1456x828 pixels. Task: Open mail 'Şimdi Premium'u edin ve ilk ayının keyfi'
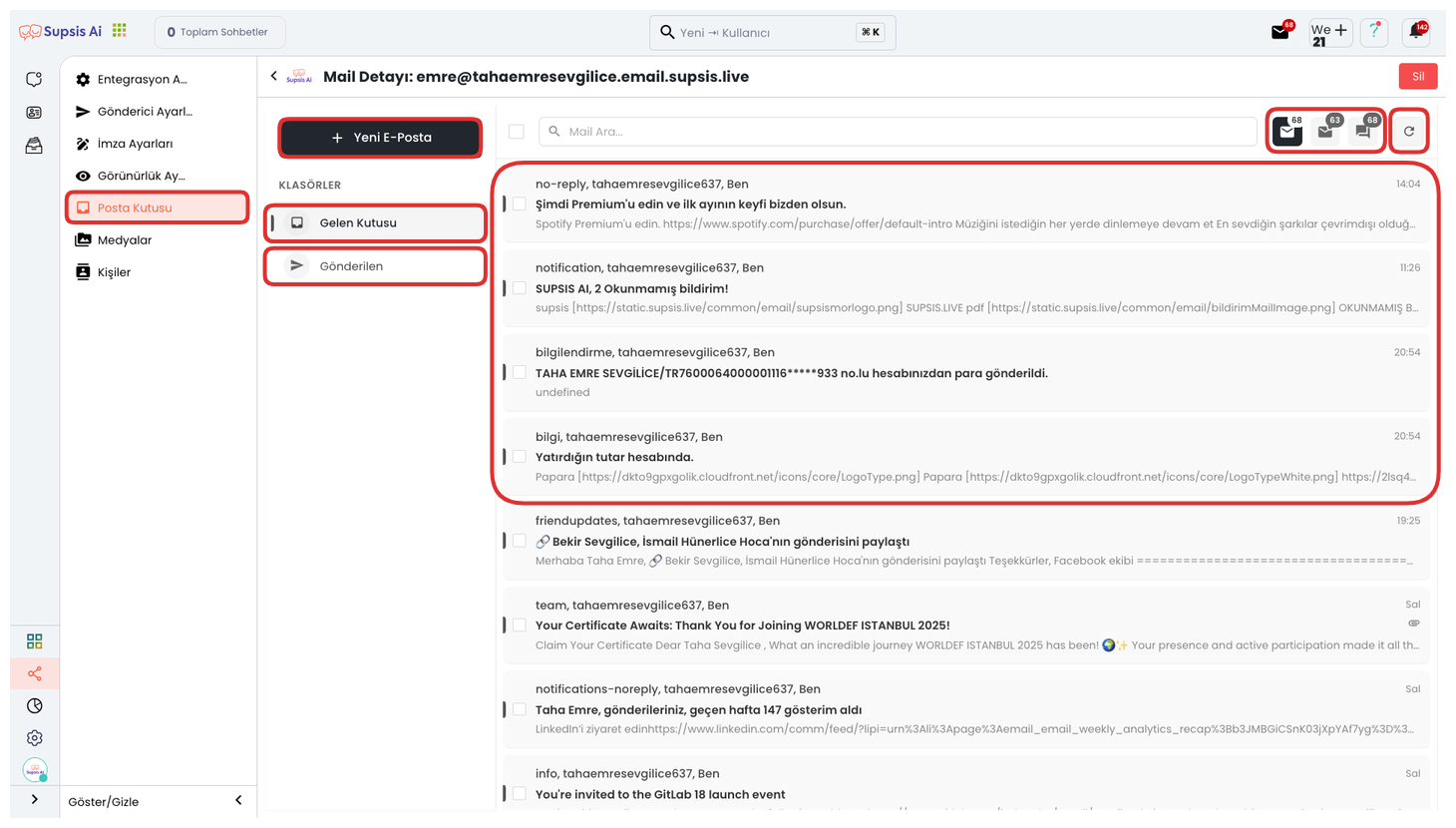(965, 204)
